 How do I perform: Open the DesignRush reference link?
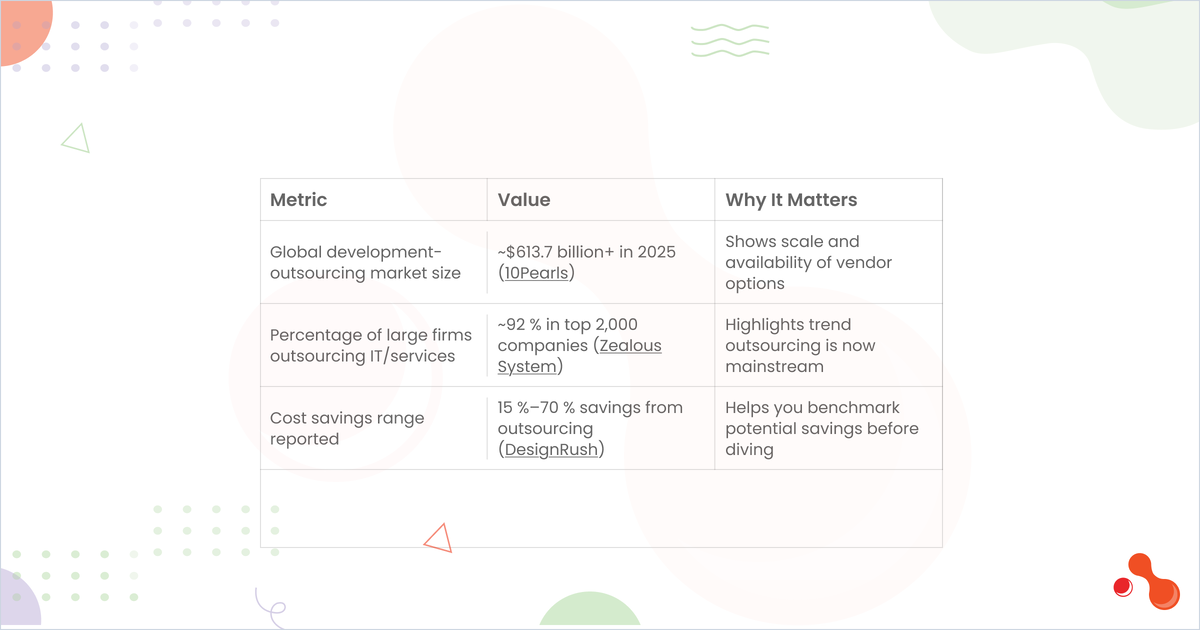coord(552,450)
